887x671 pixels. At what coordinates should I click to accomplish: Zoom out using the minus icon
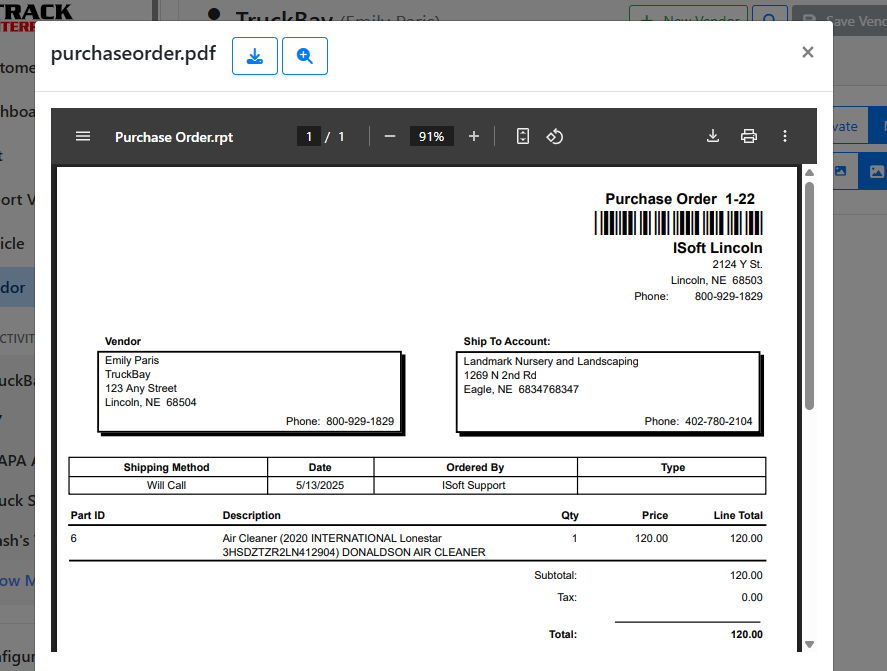tap(390, 136)
